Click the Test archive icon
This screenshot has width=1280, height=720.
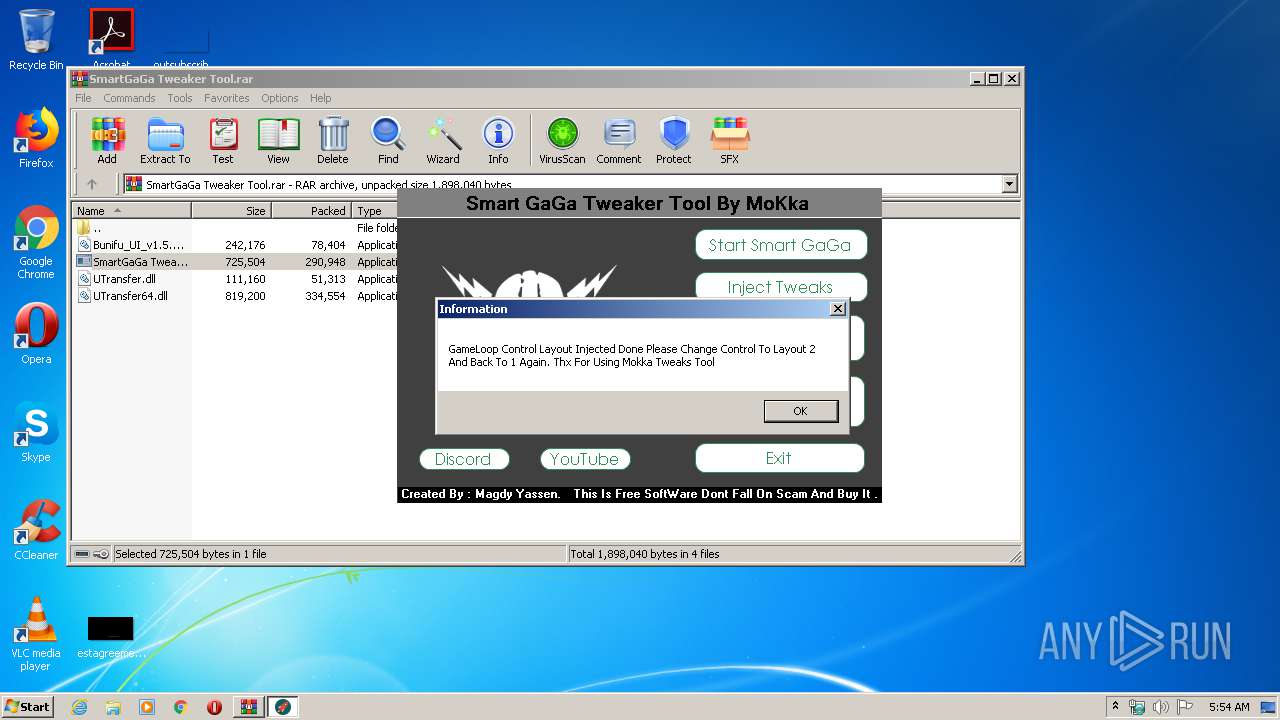(x=223, y=140)
